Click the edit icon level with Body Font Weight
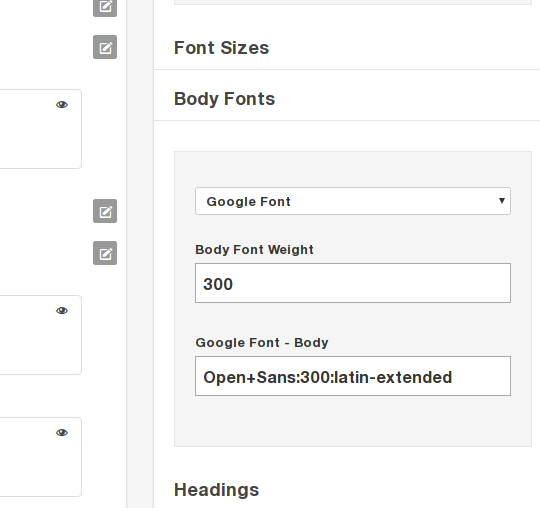Viewport: 540px width, 508px height. (x=105, y=253)
